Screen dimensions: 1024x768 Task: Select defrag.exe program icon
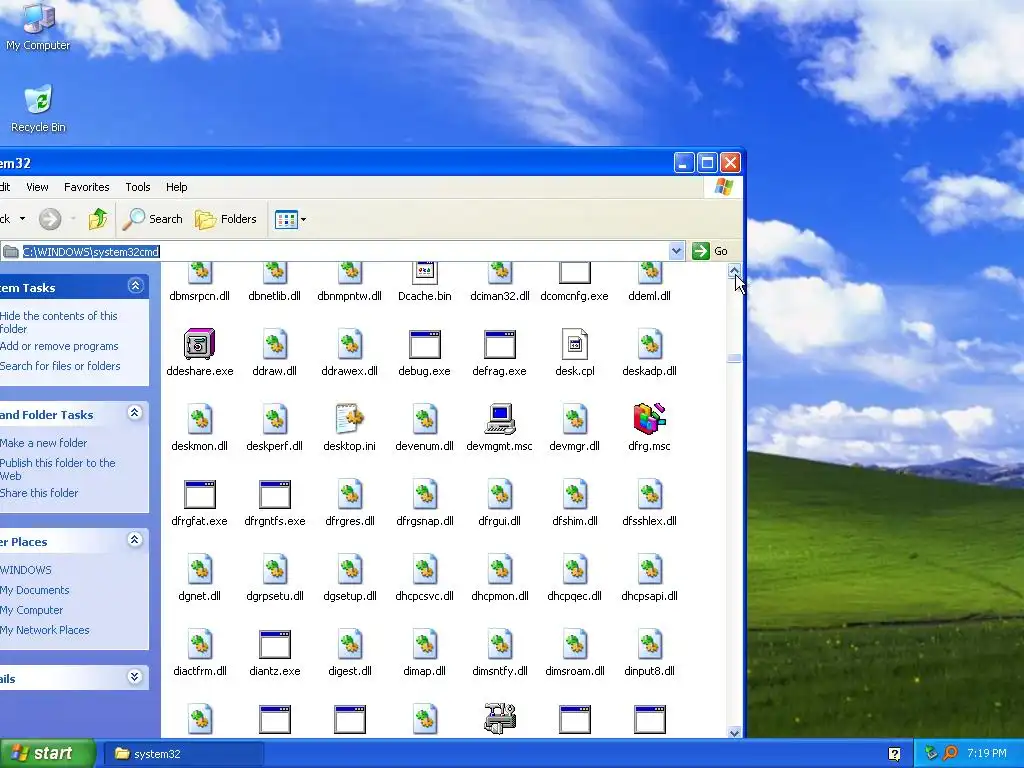[x=500, y=344]
